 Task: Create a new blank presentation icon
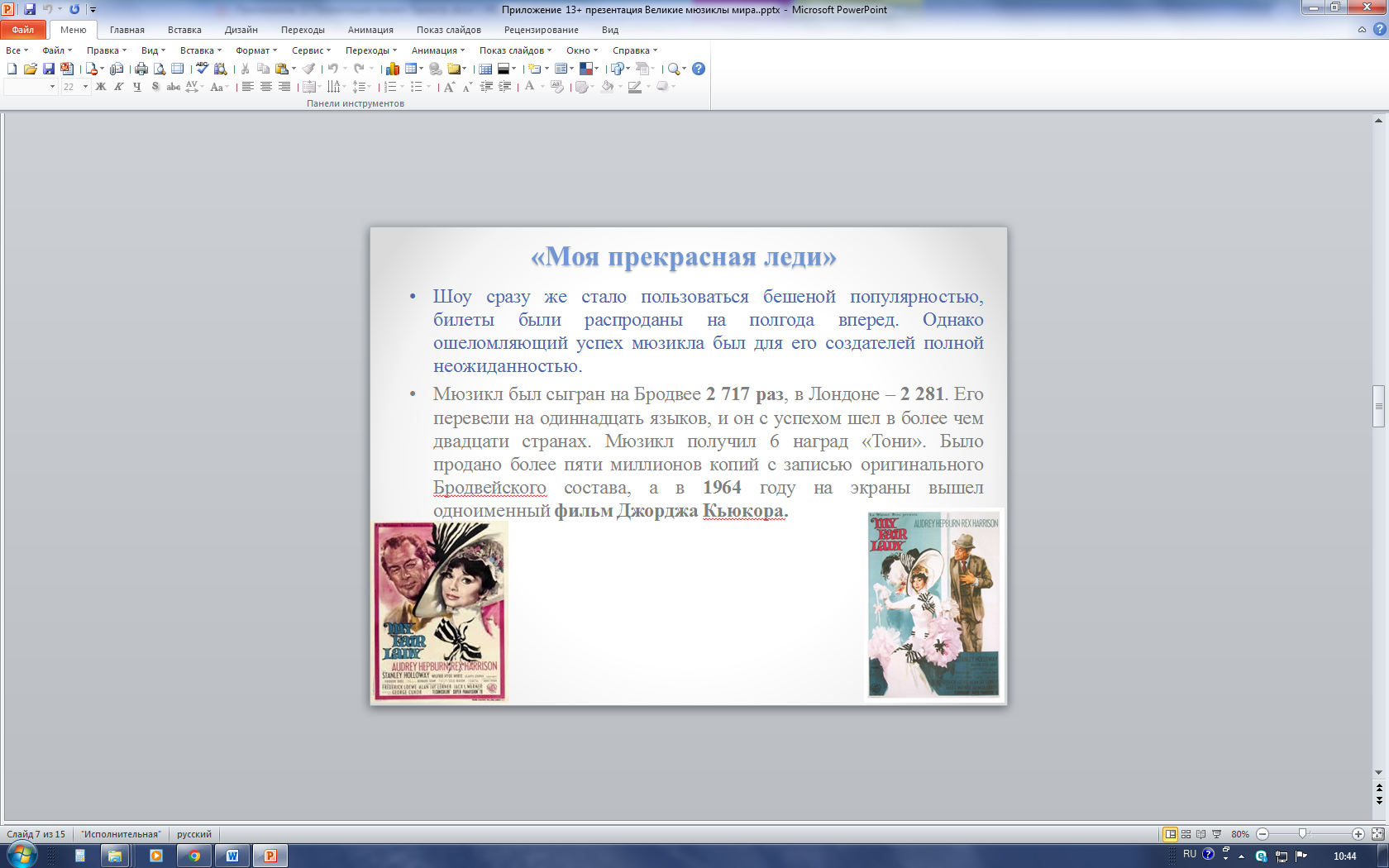tap(12, 69)
